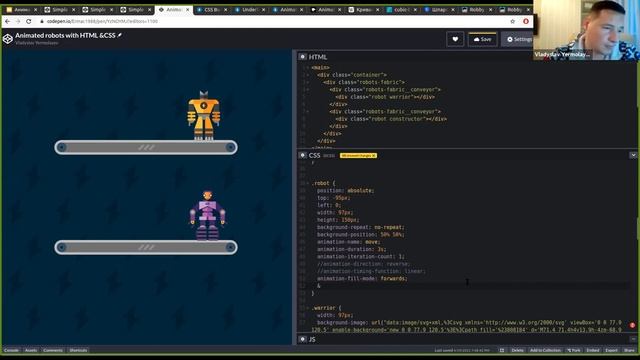Fold the div container HTML line
Image resolution: width=640 pixels, height=360 pixels.
[x=308, y=75]
